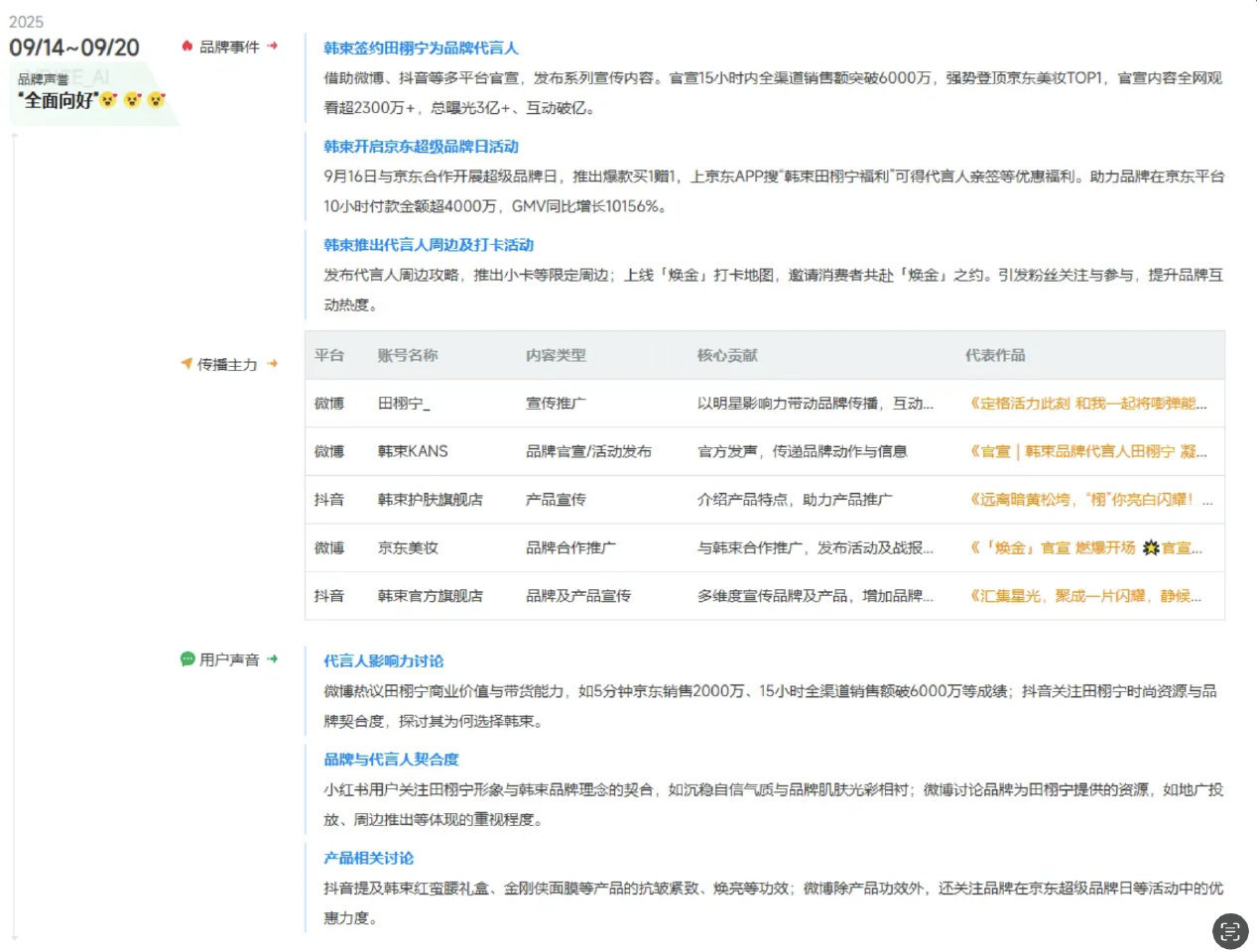Screen dimensions: 1257x952
Task: Click the 传播主力 section label
Action: click(x=227, y=364)
